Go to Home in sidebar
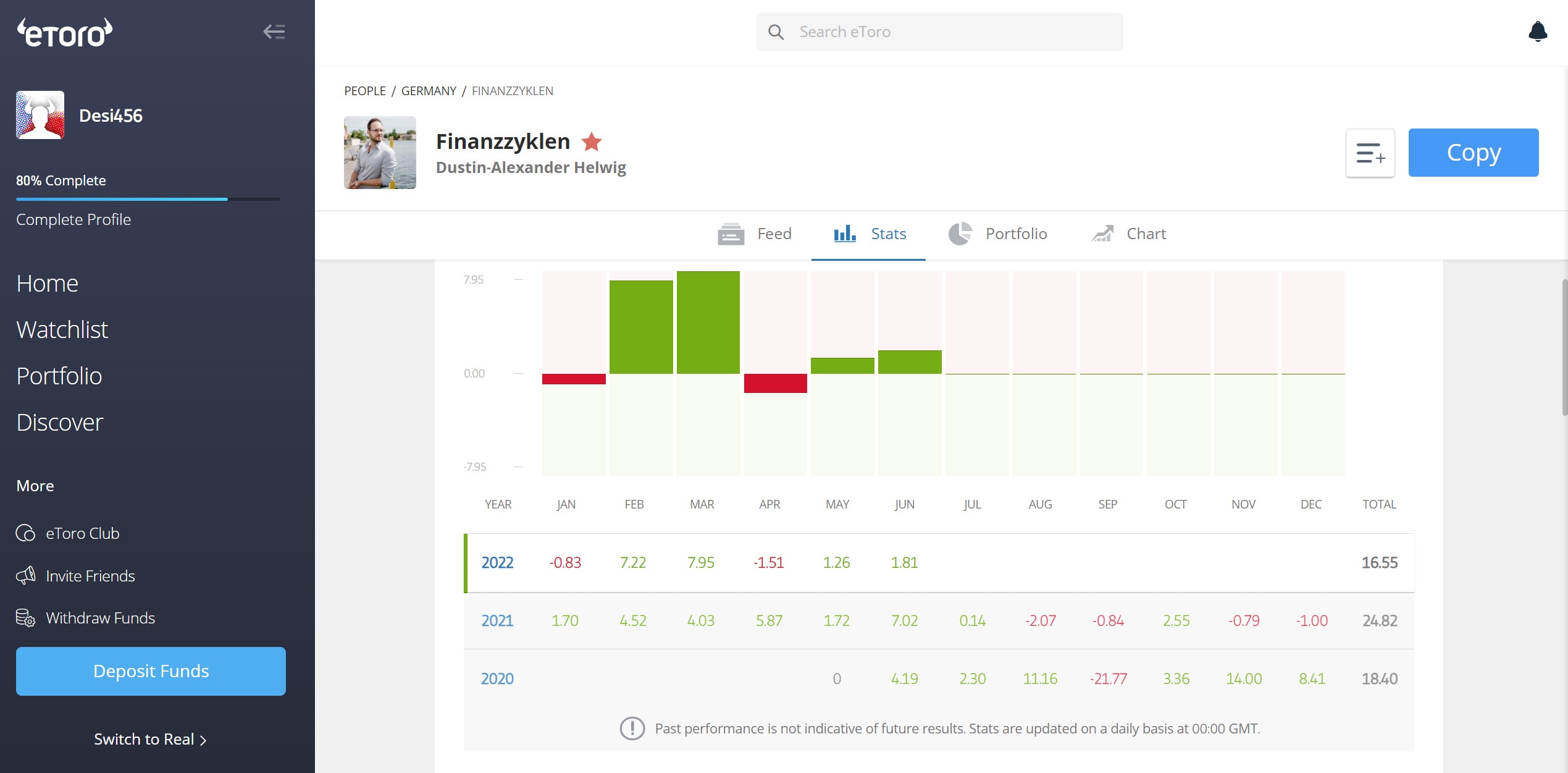This screenshot has height=773, width=1568. coord(48,284)
